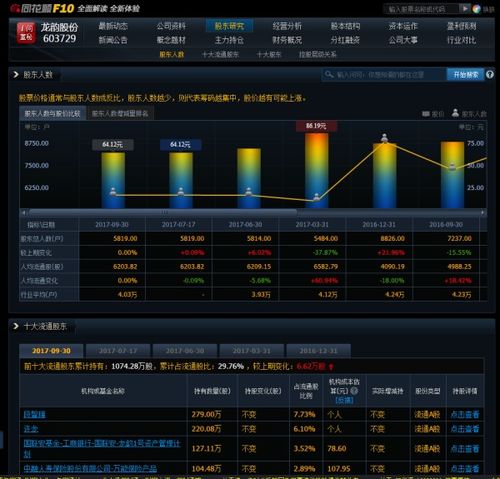Open the 盈利预测 menu
Screen dimensions: 500x479
[461, 26]
